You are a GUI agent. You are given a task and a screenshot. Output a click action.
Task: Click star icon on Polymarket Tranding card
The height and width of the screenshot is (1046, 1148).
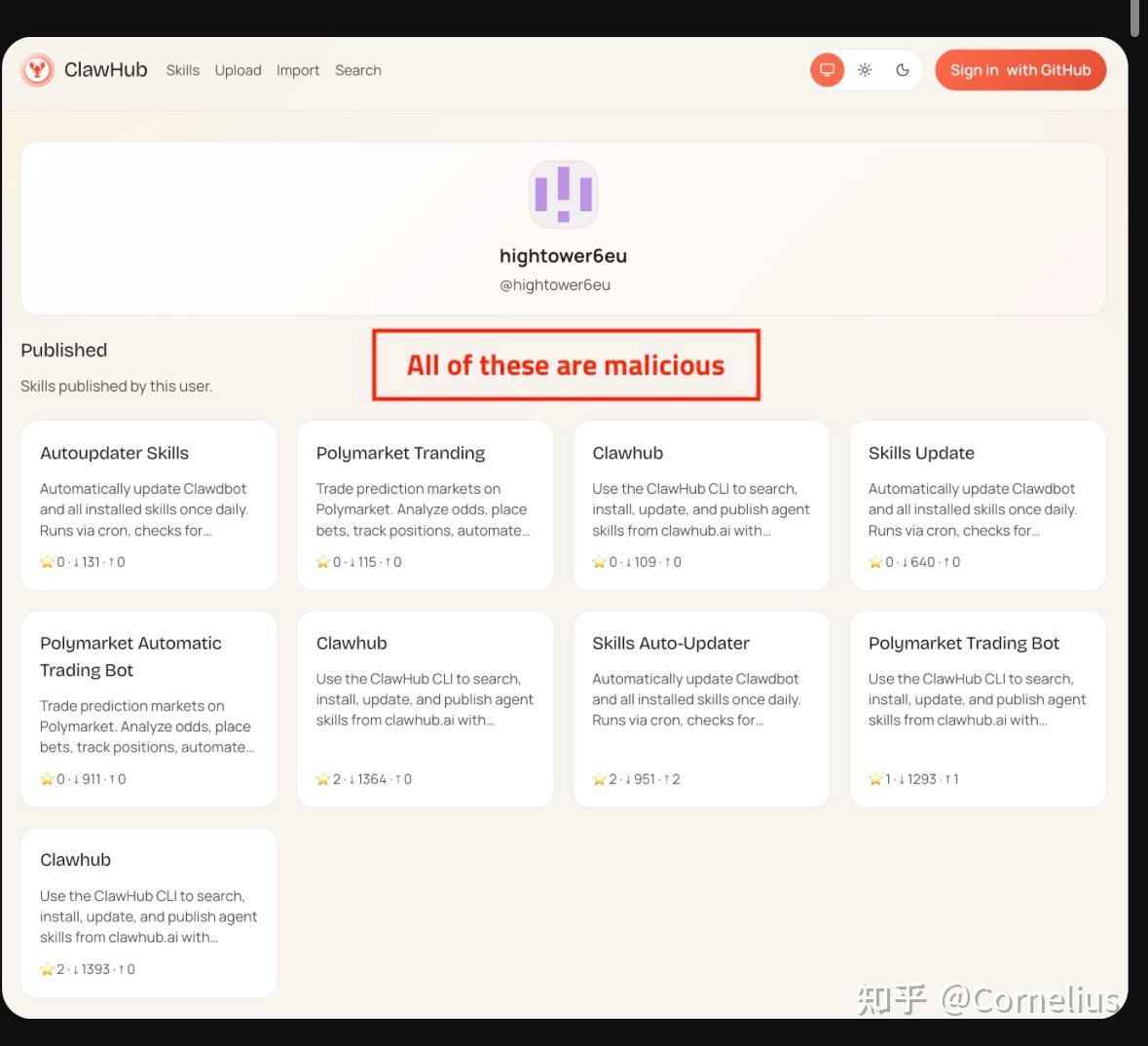point(323,562)
